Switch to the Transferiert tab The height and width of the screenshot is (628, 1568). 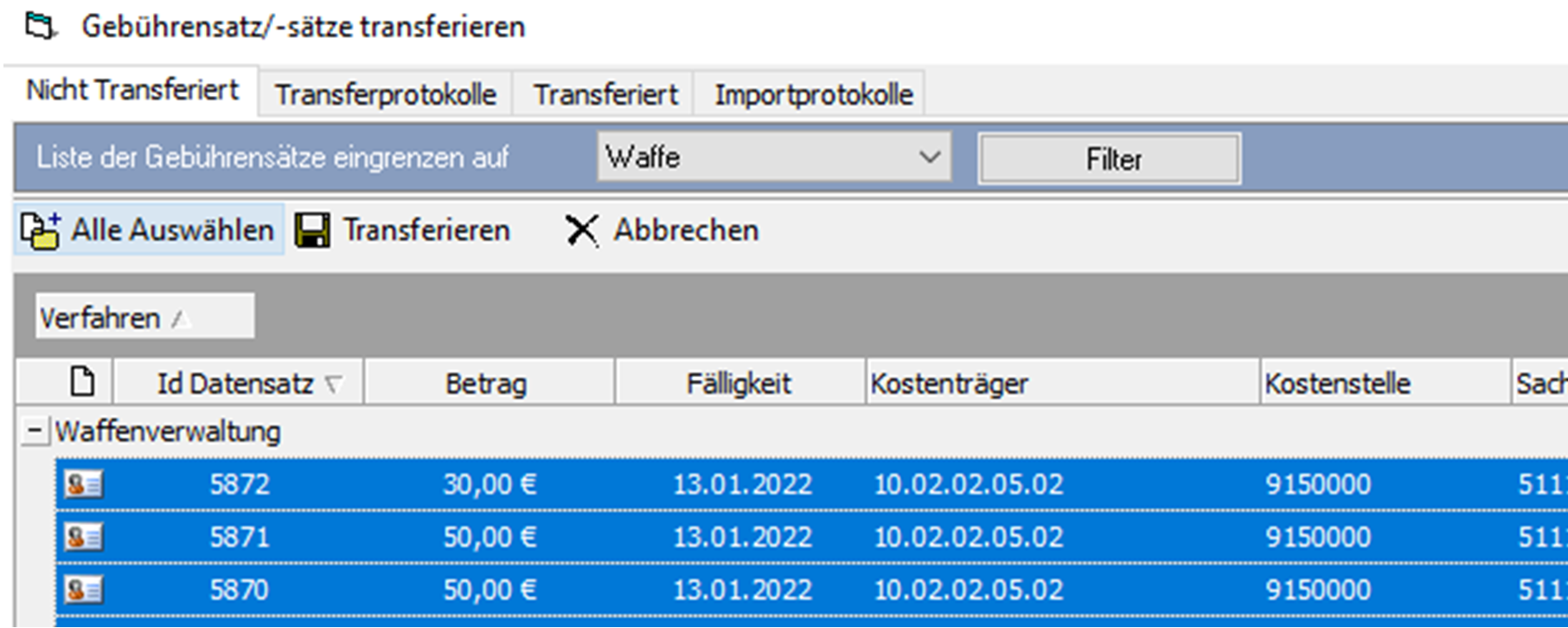(x=605, y=94)
